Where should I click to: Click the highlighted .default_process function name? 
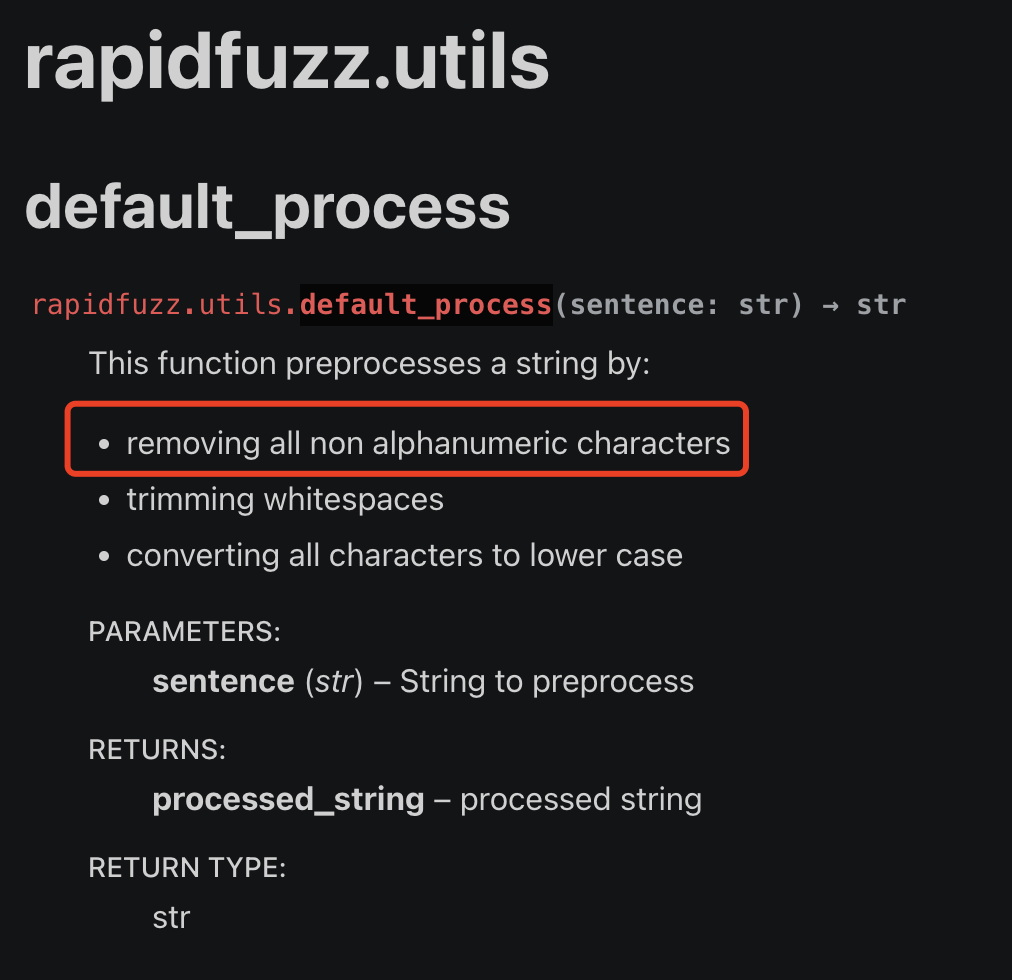coord(426,304)
